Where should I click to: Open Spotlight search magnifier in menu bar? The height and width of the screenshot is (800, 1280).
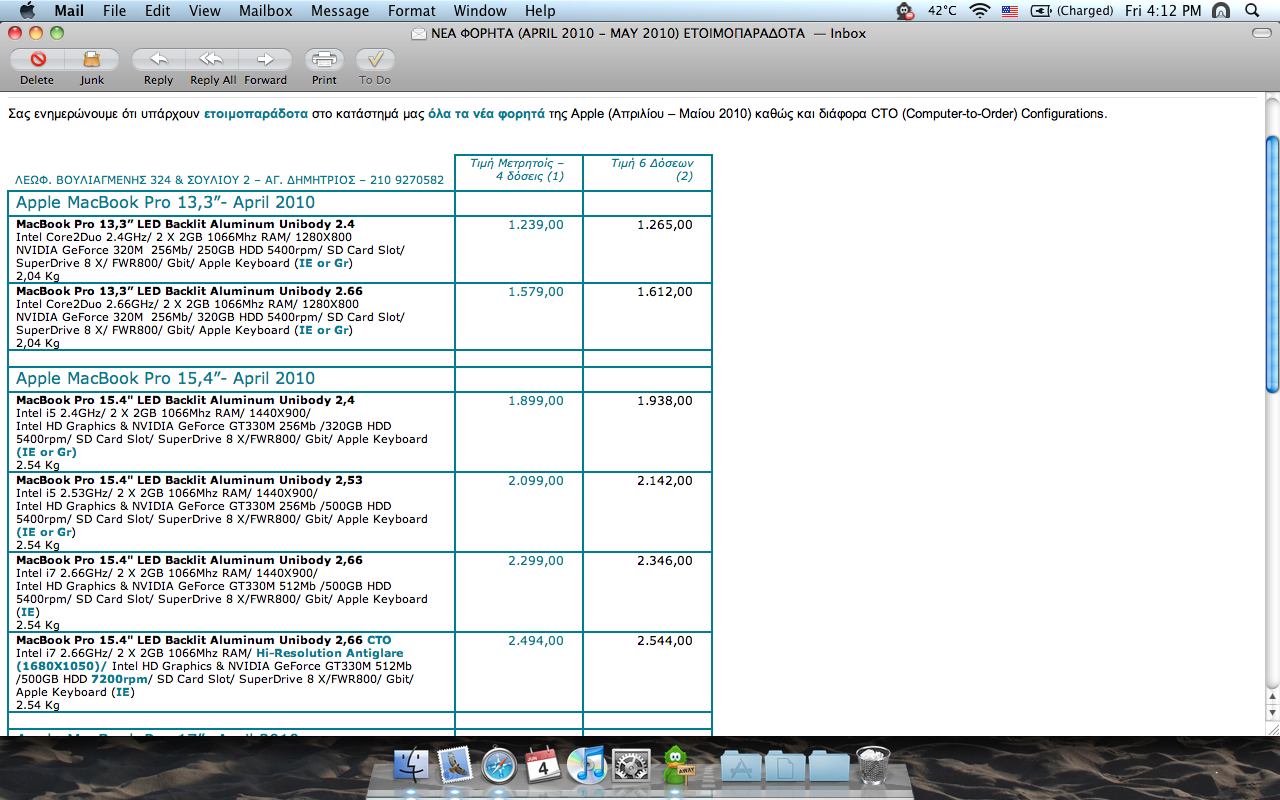pyautogui.click(x=1252, y=10)
